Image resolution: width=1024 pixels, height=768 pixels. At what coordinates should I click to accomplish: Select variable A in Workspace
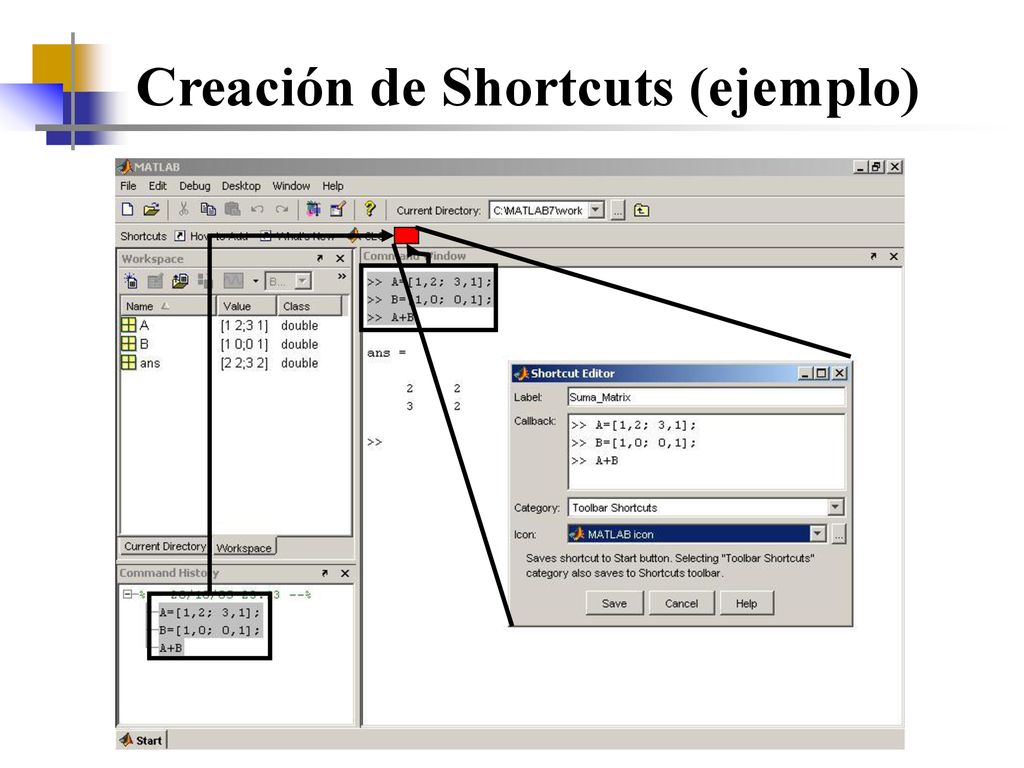point(136,325)
